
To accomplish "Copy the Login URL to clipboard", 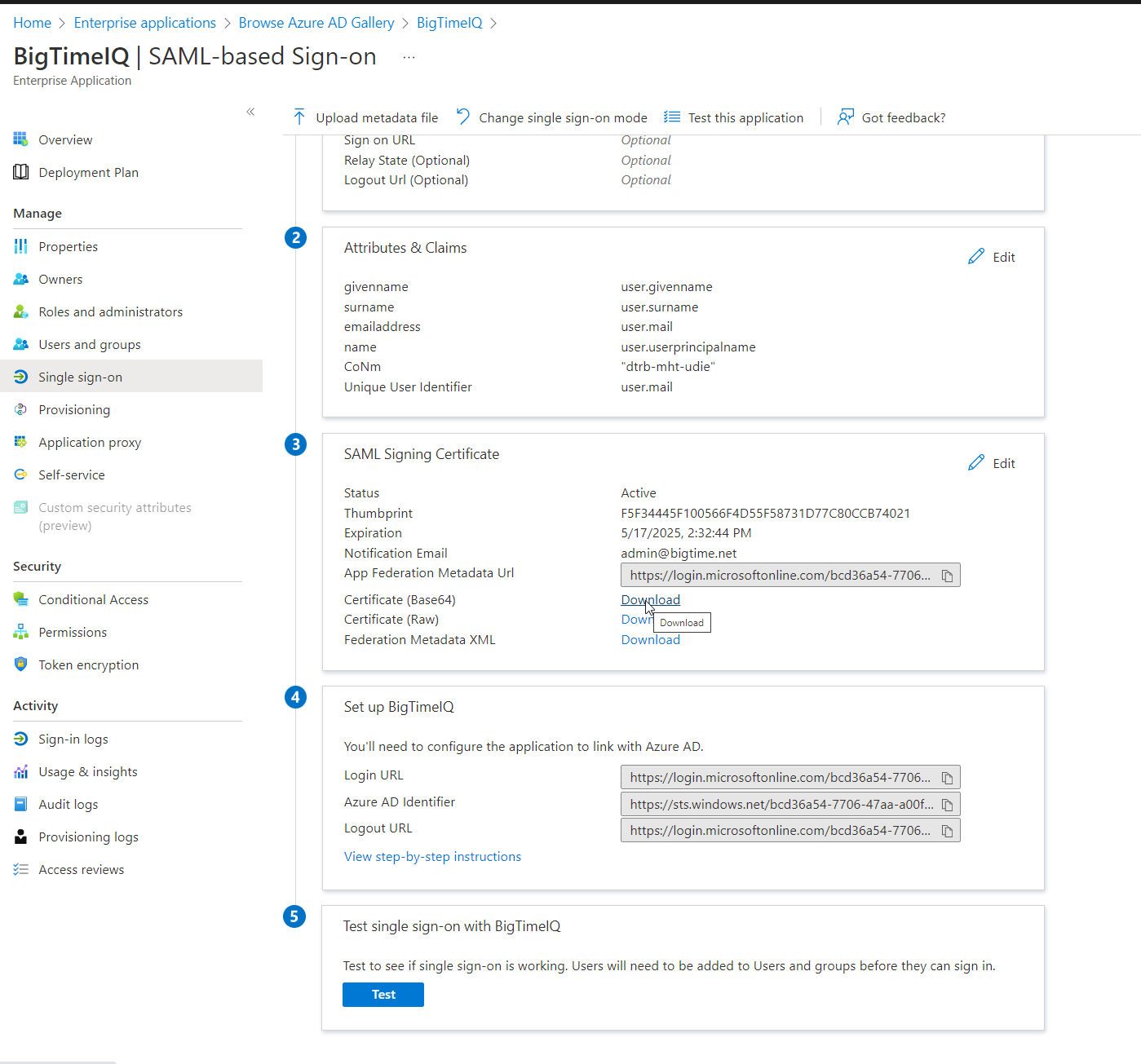I will 947,778.
